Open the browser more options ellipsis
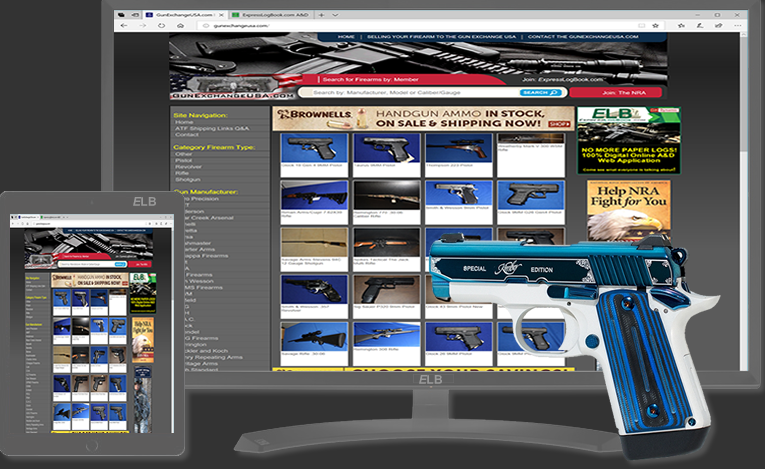The height and width of the screenshot is (469, 765). pos(737,25)
